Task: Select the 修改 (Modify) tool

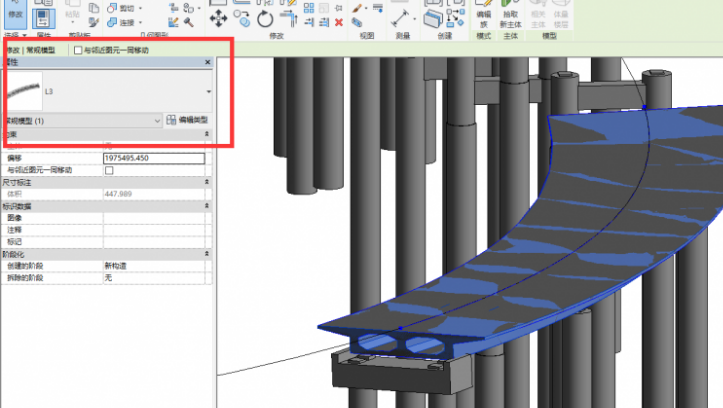Action: [15, 13]
